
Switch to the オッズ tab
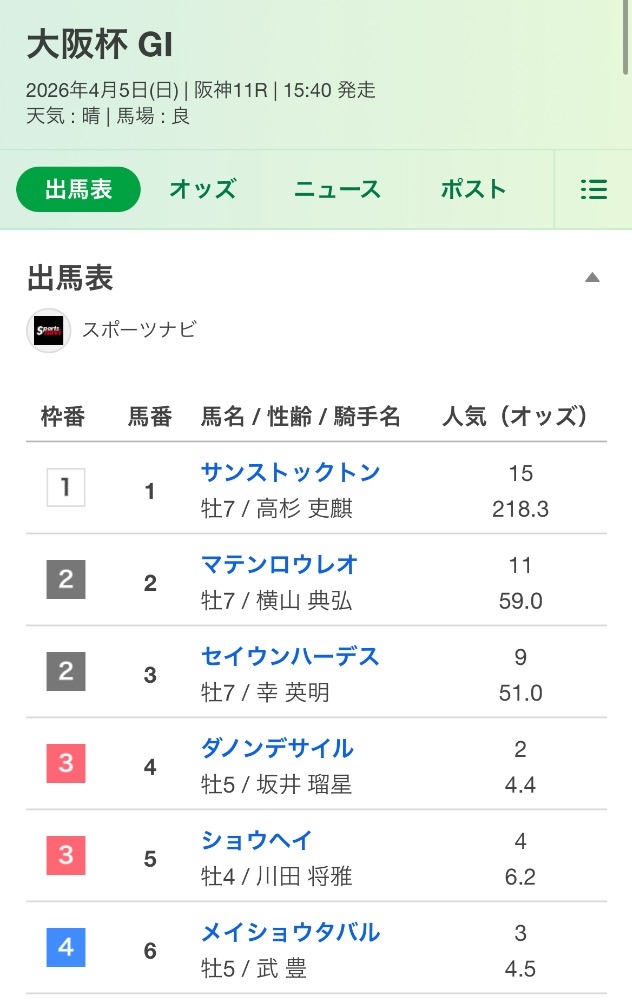point(202,190)
